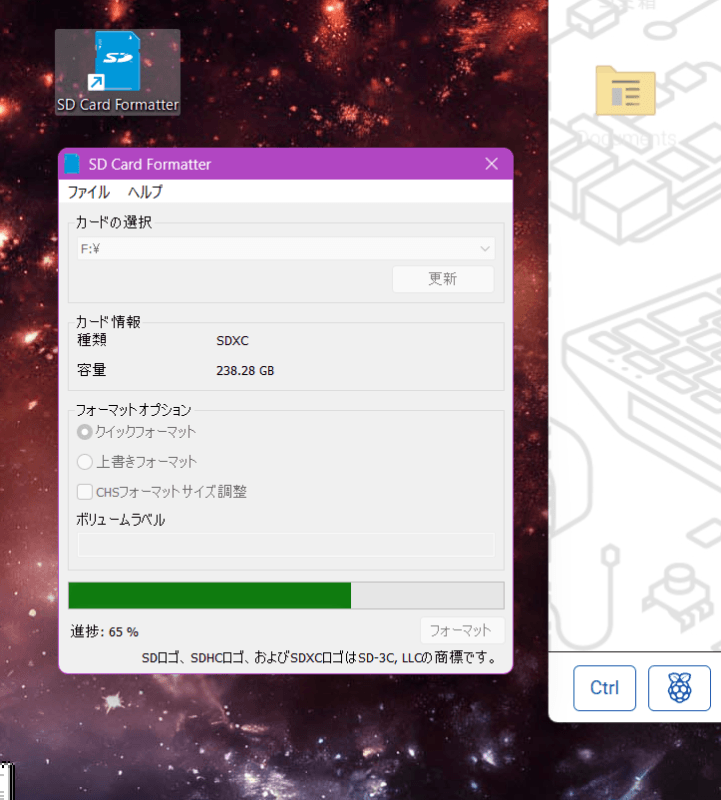The height and width of the screenshot is (800, 721).
Task: Select the 上書きフォーマット radio option
Action: [x=85, y=462]
